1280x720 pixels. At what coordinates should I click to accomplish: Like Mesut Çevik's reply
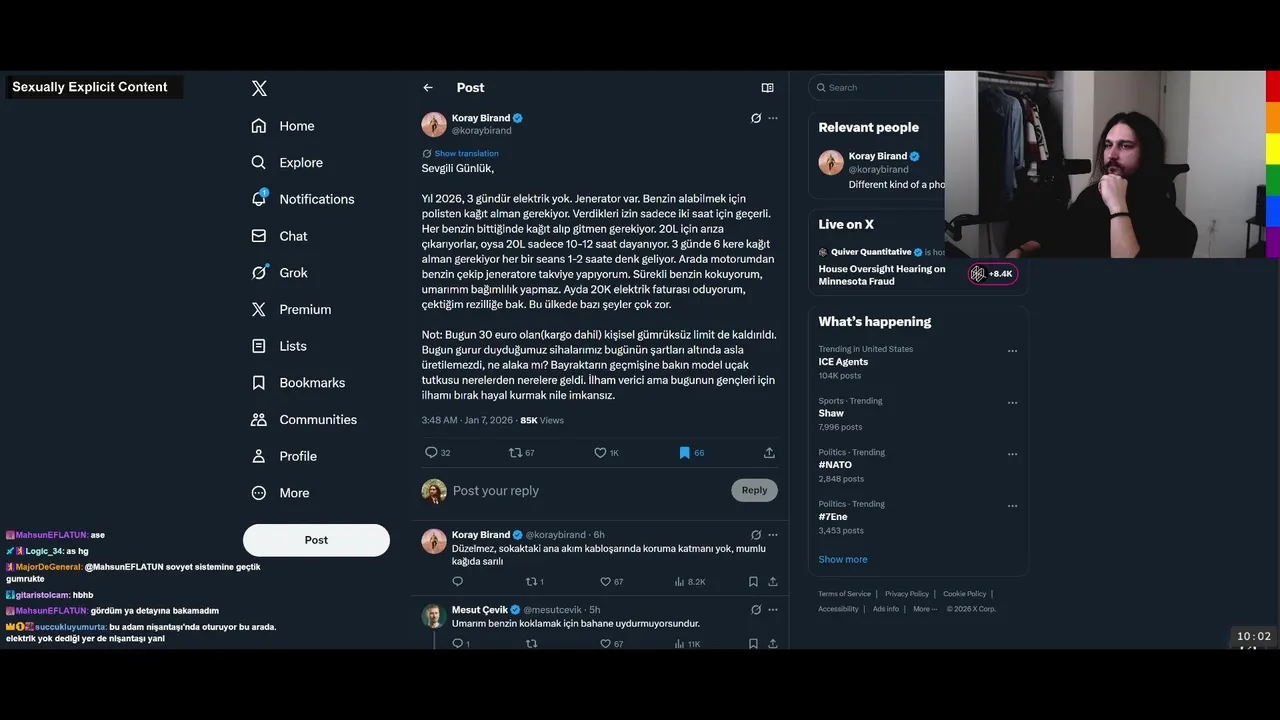pos(611,644)
